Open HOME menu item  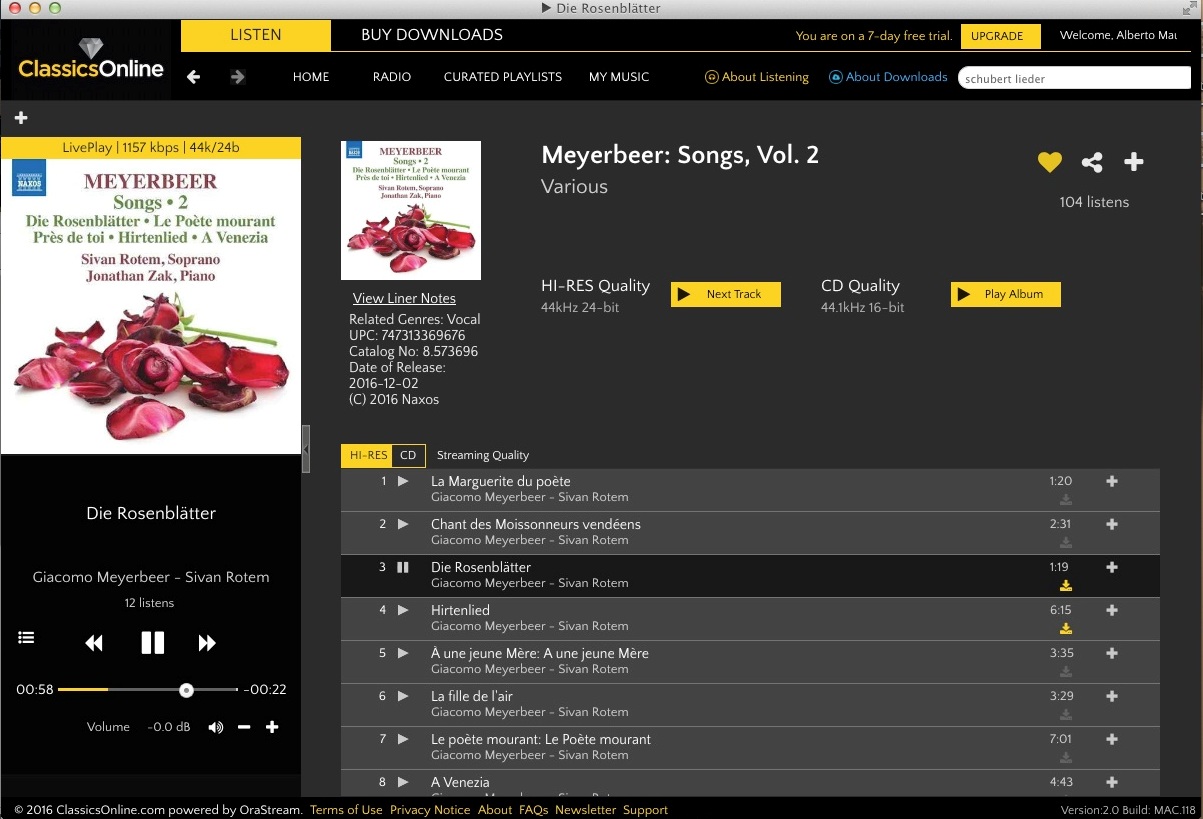click(311, 77)
